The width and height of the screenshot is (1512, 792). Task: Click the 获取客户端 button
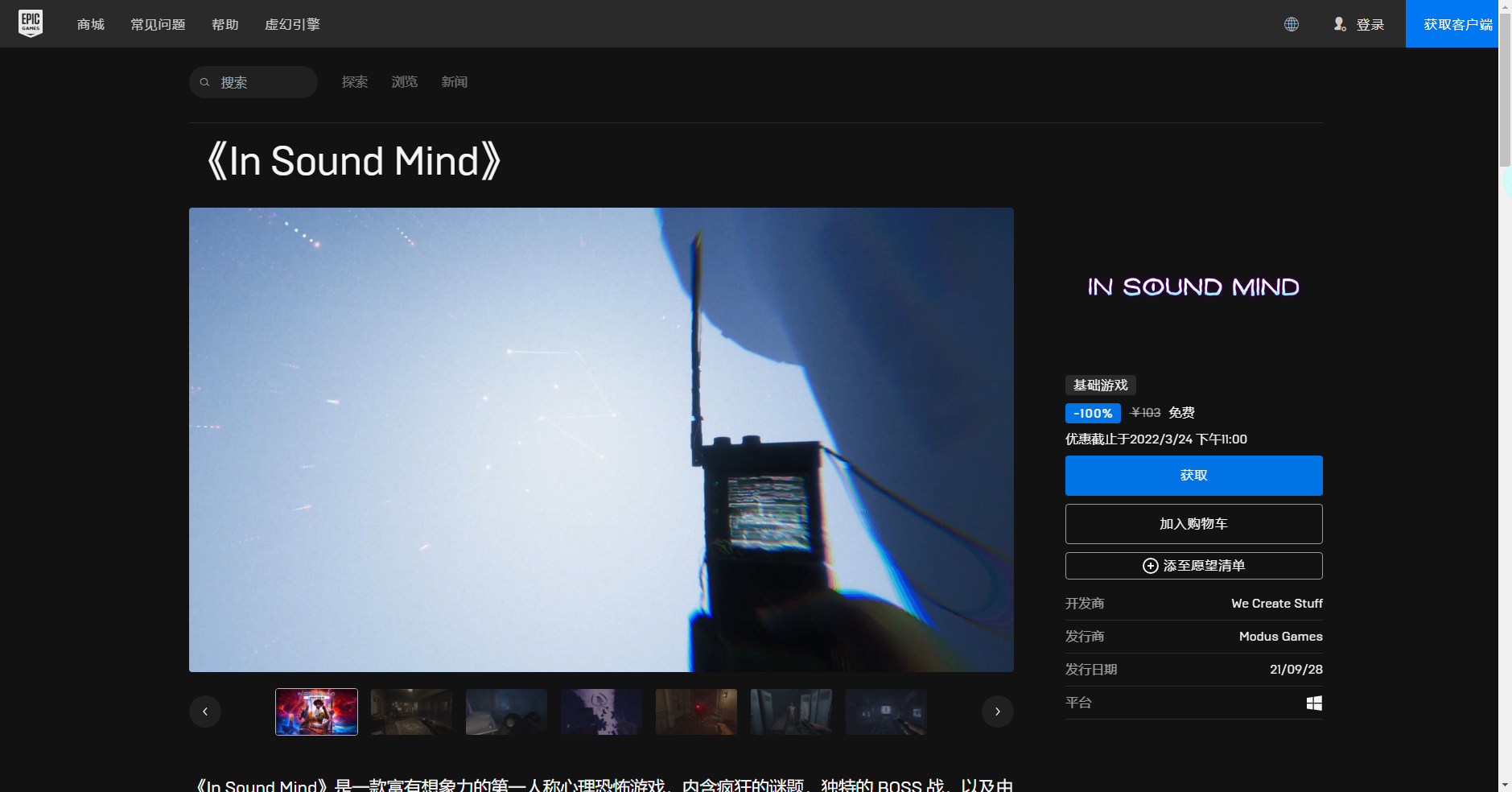click(1452, 23)
